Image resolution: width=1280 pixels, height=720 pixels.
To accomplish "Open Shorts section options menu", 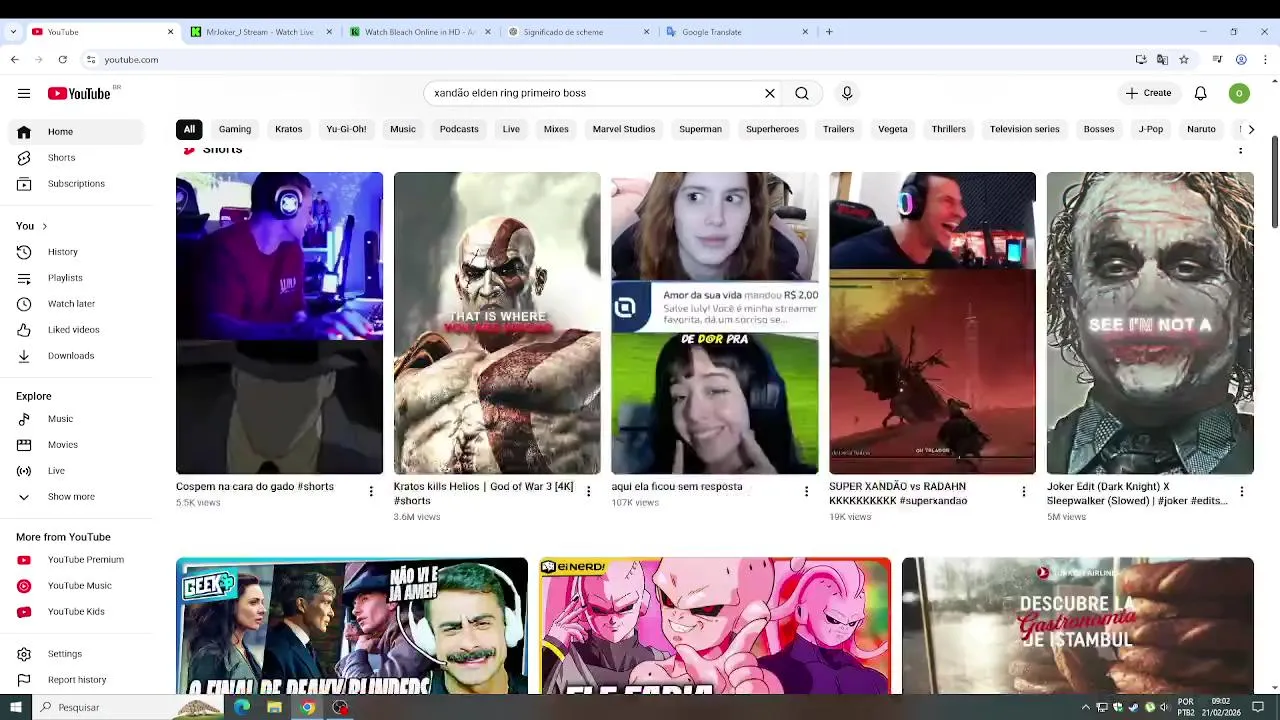I will point(1241,150).
